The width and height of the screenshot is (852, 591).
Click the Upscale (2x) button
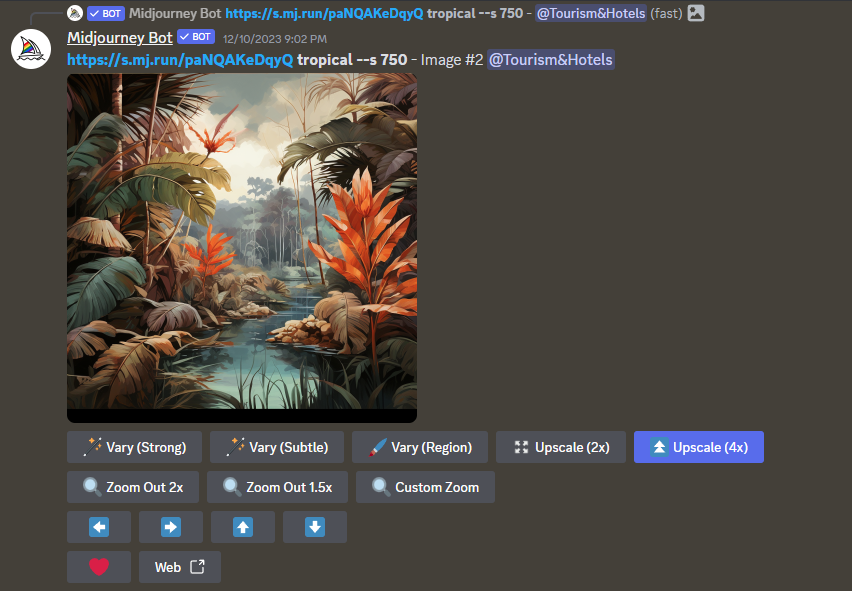[561, 447]
